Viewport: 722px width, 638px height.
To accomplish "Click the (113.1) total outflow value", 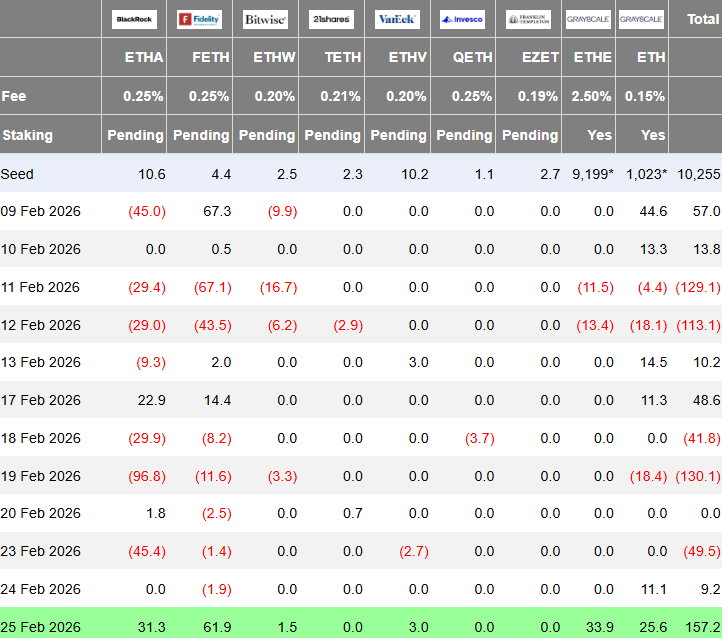I will (698, 325).
